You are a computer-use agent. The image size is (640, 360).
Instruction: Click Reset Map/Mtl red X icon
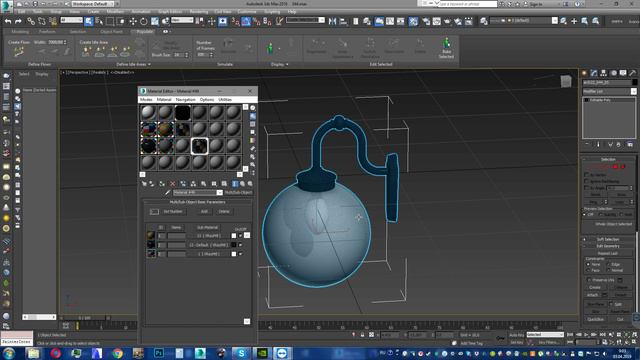pos(173,184)
